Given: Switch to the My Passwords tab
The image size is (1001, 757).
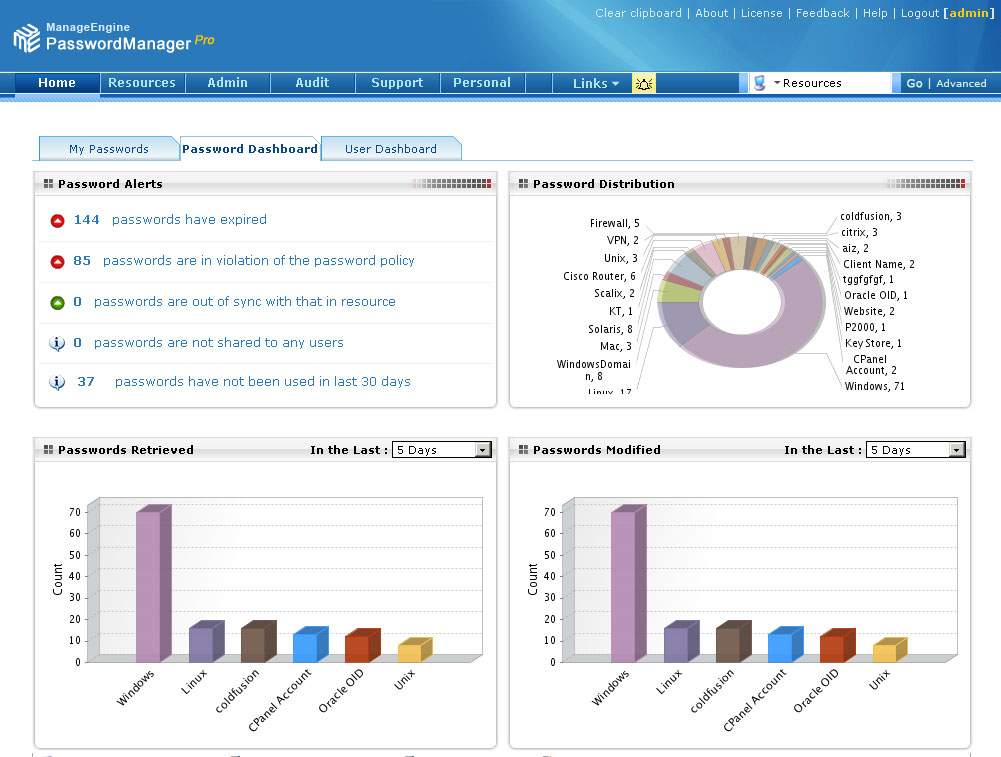Looking at the screenshot, I should (x=108, y=149).
